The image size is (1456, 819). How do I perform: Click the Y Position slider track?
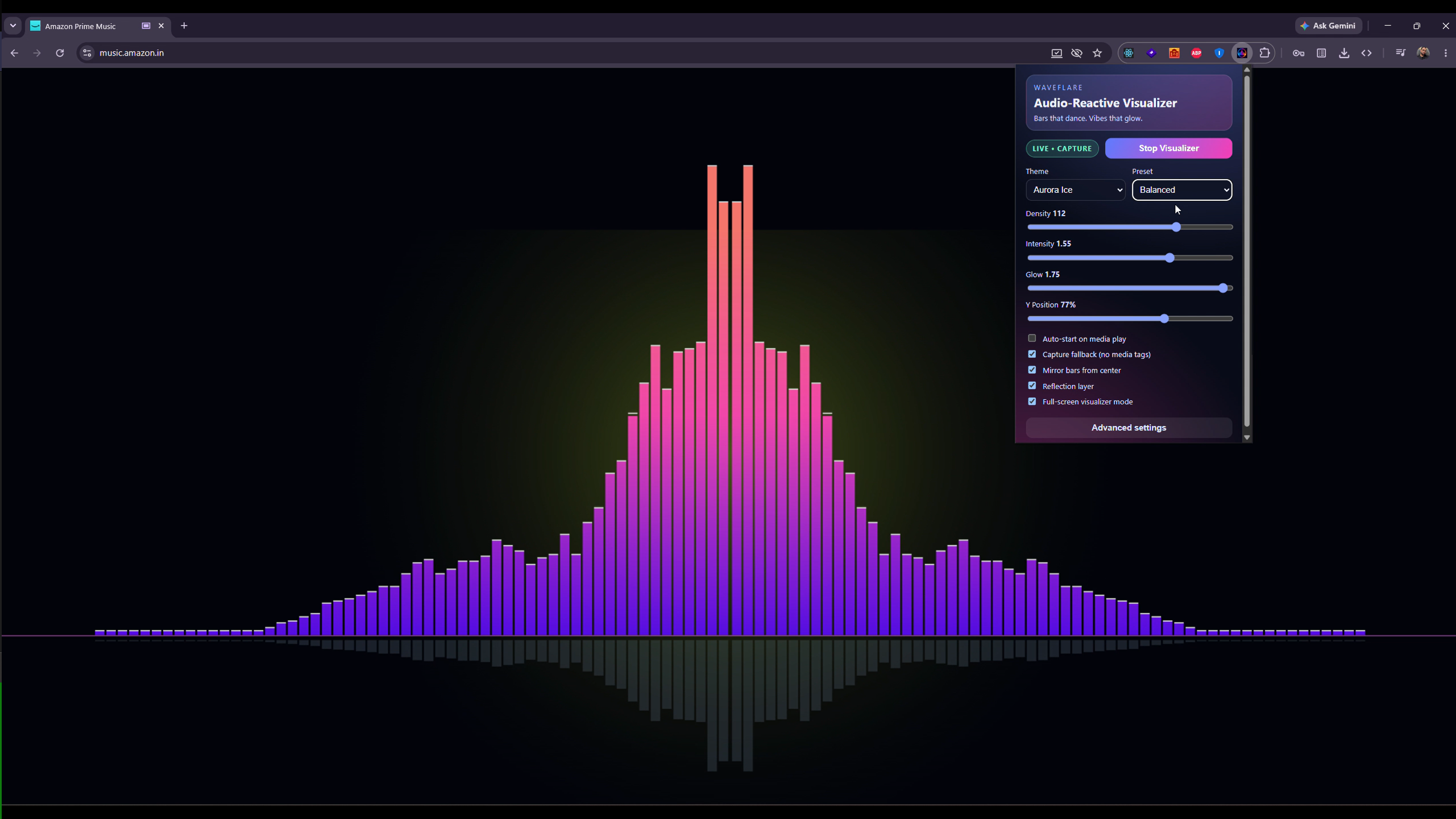click(1130, 318)
